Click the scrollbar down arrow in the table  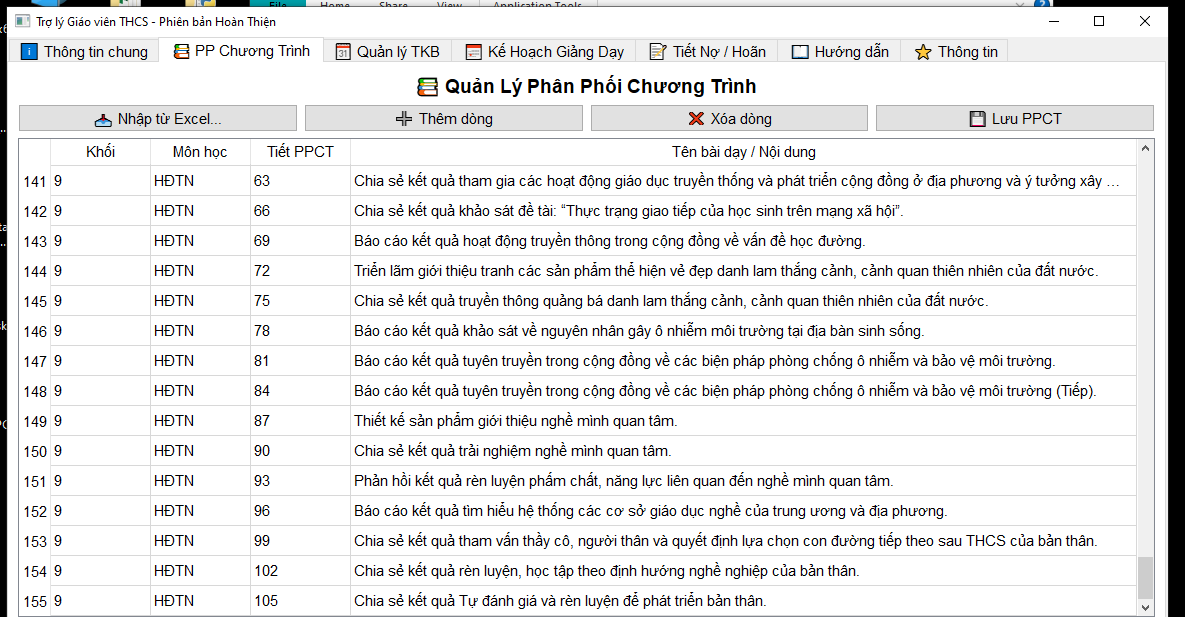(1145, 606)
